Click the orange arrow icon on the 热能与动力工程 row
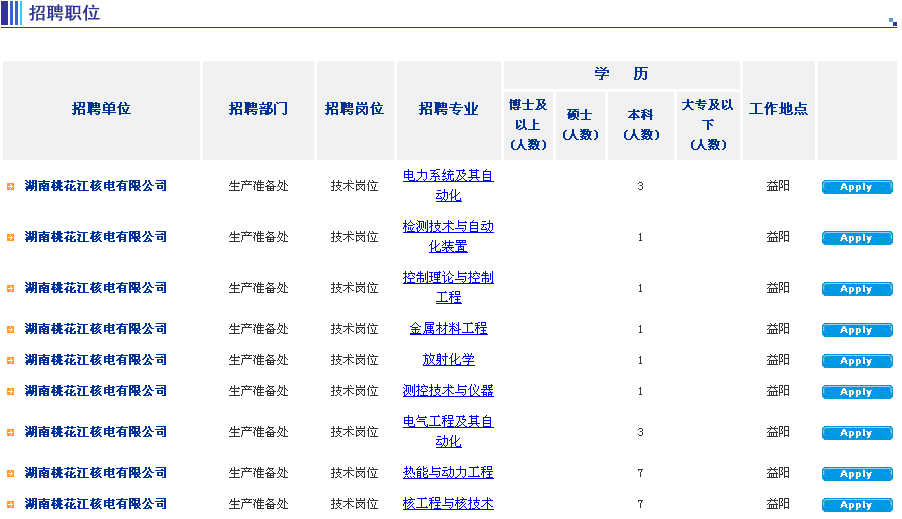902x519 pixels. pos(10,473)
